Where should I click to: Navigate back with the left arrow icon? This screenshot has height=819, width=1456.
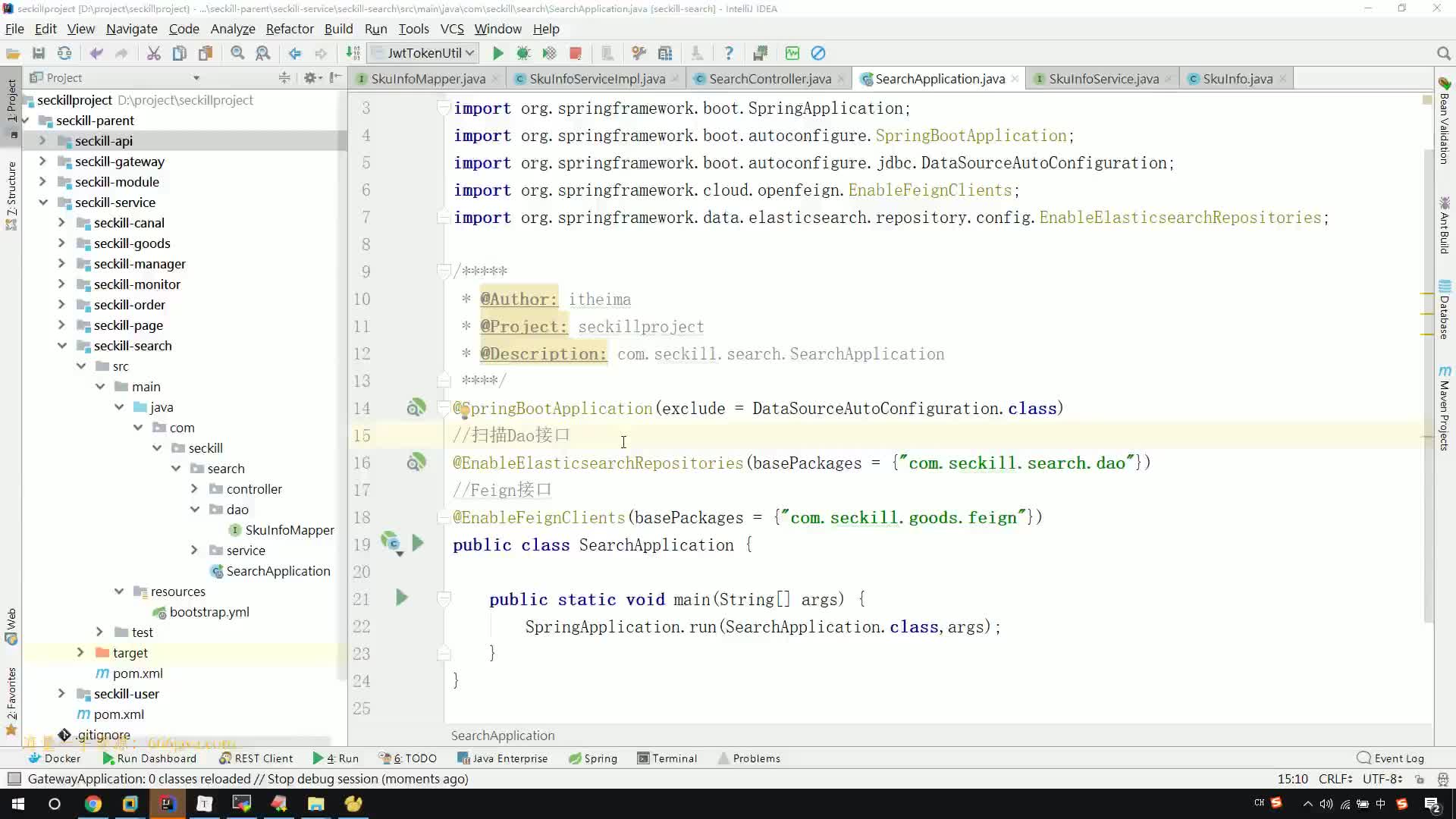point(295,53)
